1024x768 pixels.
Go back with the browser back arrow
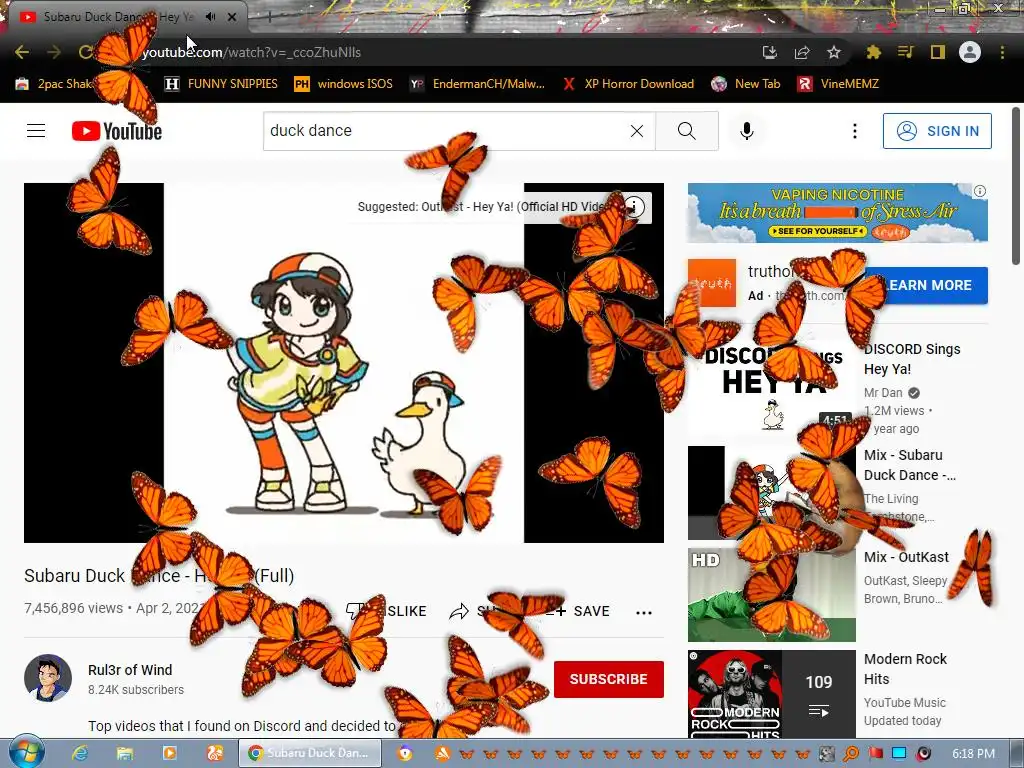[x=22, y=52]
